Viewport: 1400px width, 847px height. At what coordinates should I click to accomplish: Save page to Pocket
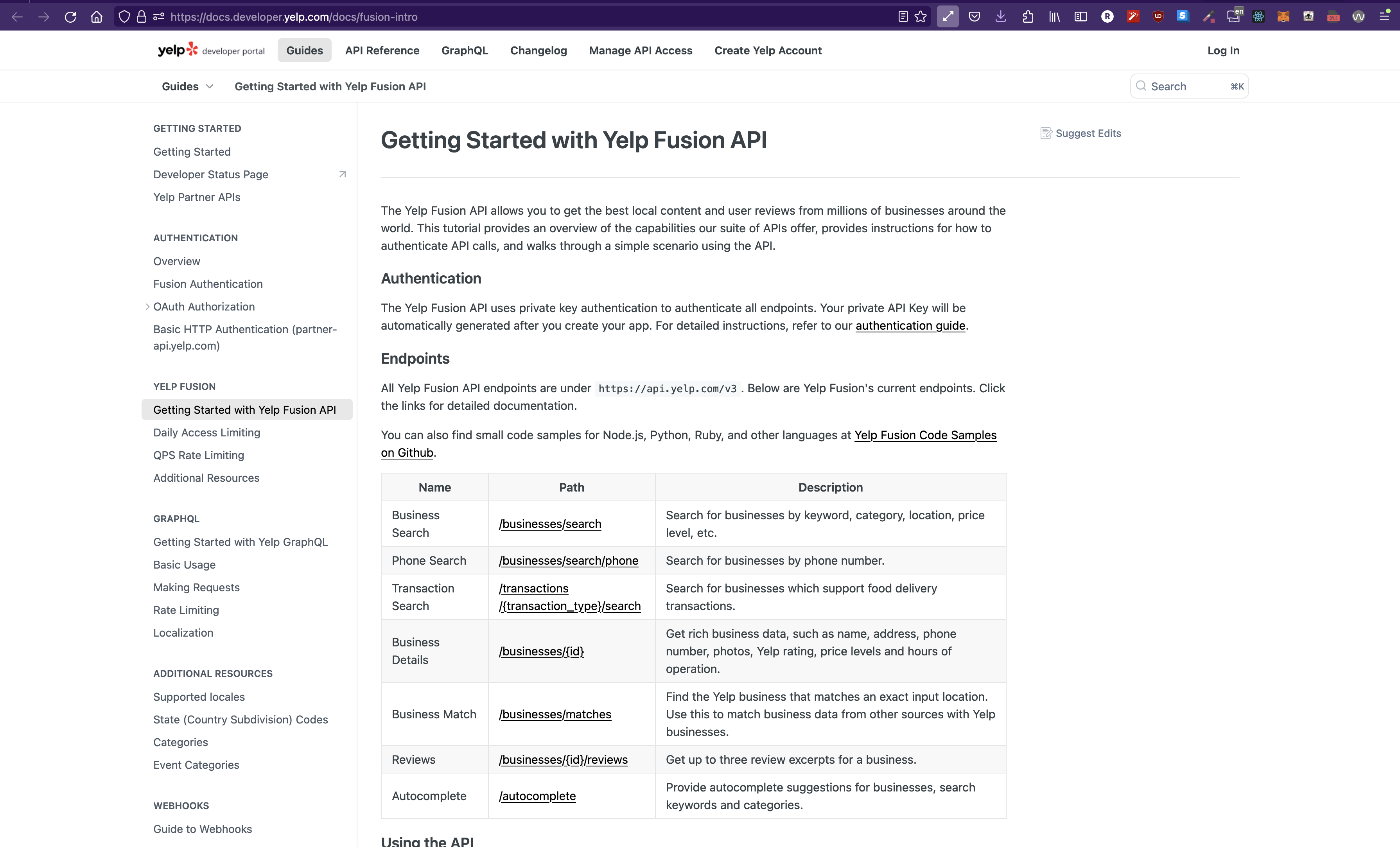(975, 17)
